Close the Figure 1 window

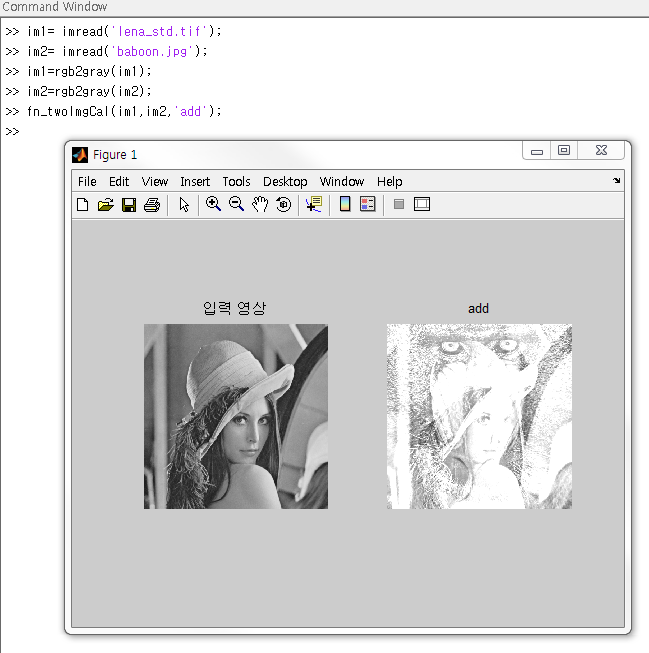(601, 150)
